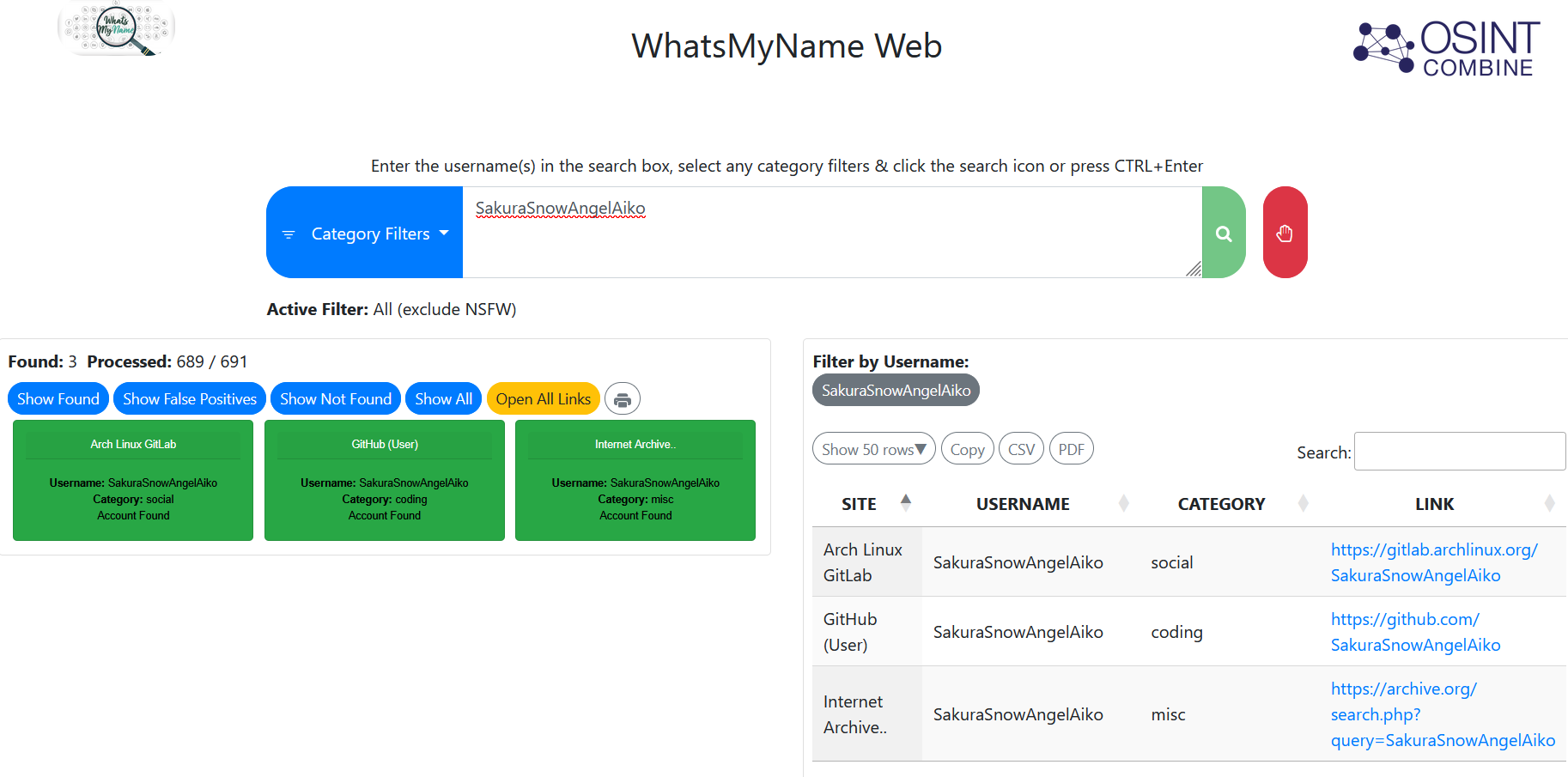1568x777 pixels.
Task: Select the SakuraSnowAngelAiko username filter pill
Action: (x=896, y=391)
